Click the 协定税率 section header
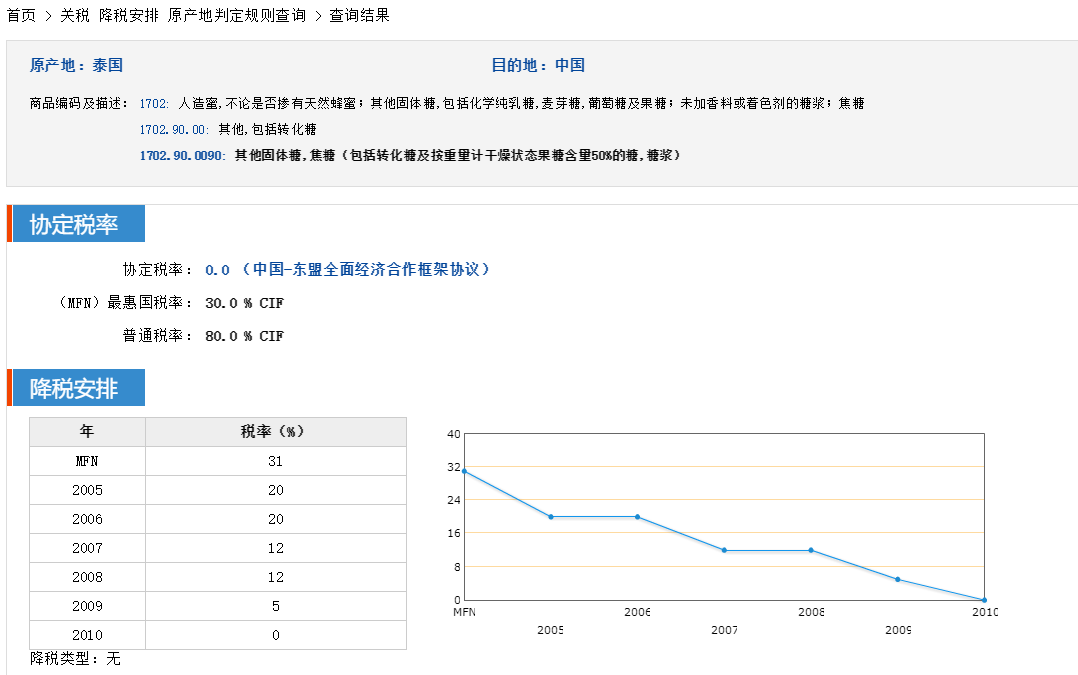1078x675 pixels. click(75, 224)
